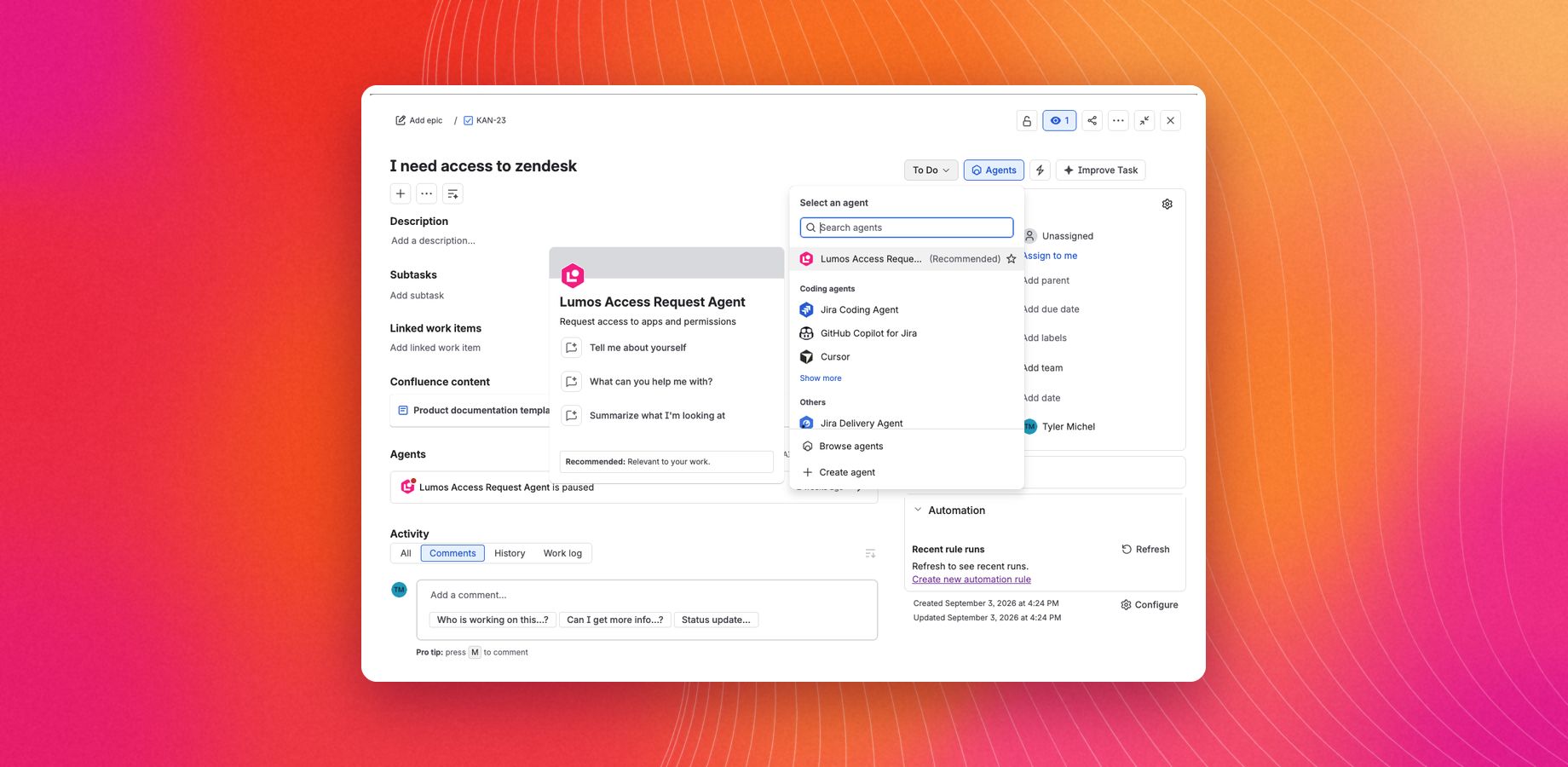Switch to the Comments tab
Viewport: 1568px width, 767px height.
453,554
